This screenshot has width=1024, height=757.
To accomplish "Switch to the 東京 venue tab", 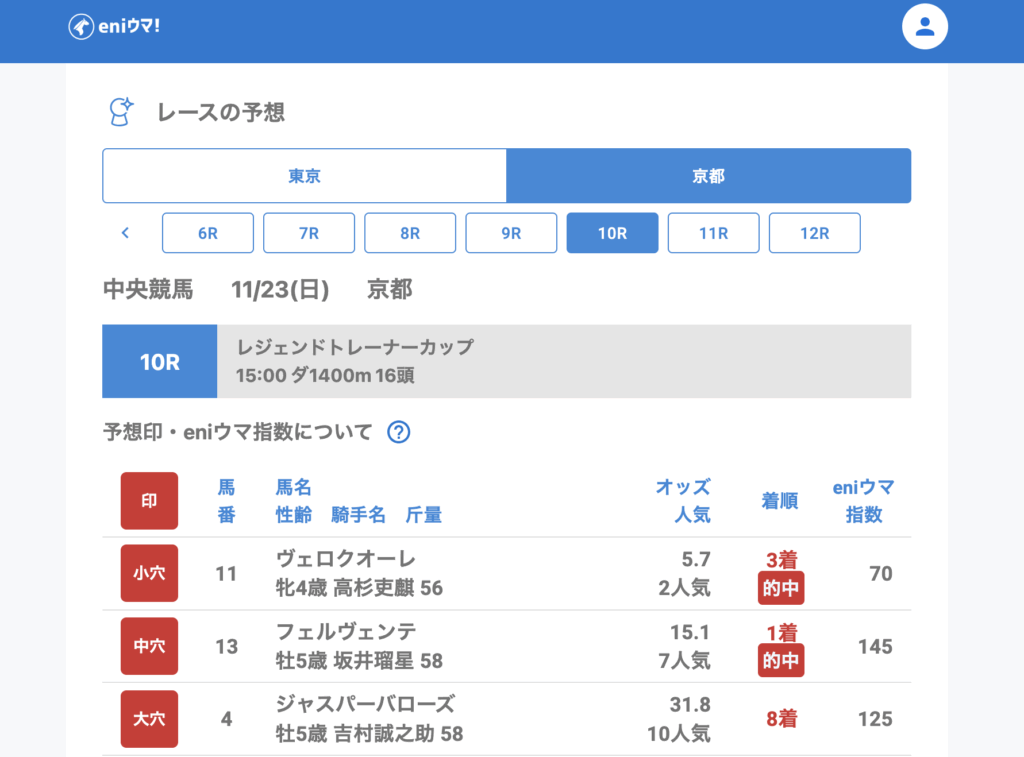I will [304, 176].
